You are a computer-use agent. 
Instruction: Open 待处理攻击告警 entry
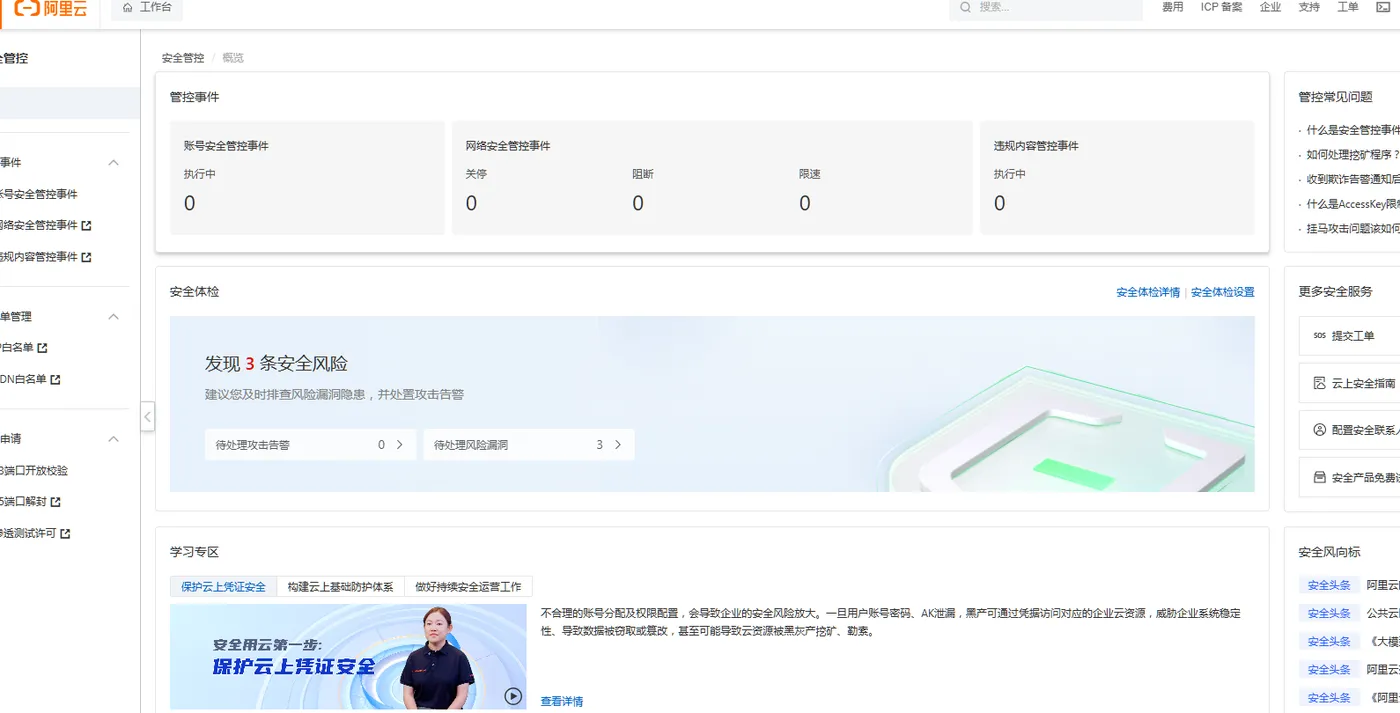[x=310, y=445]
